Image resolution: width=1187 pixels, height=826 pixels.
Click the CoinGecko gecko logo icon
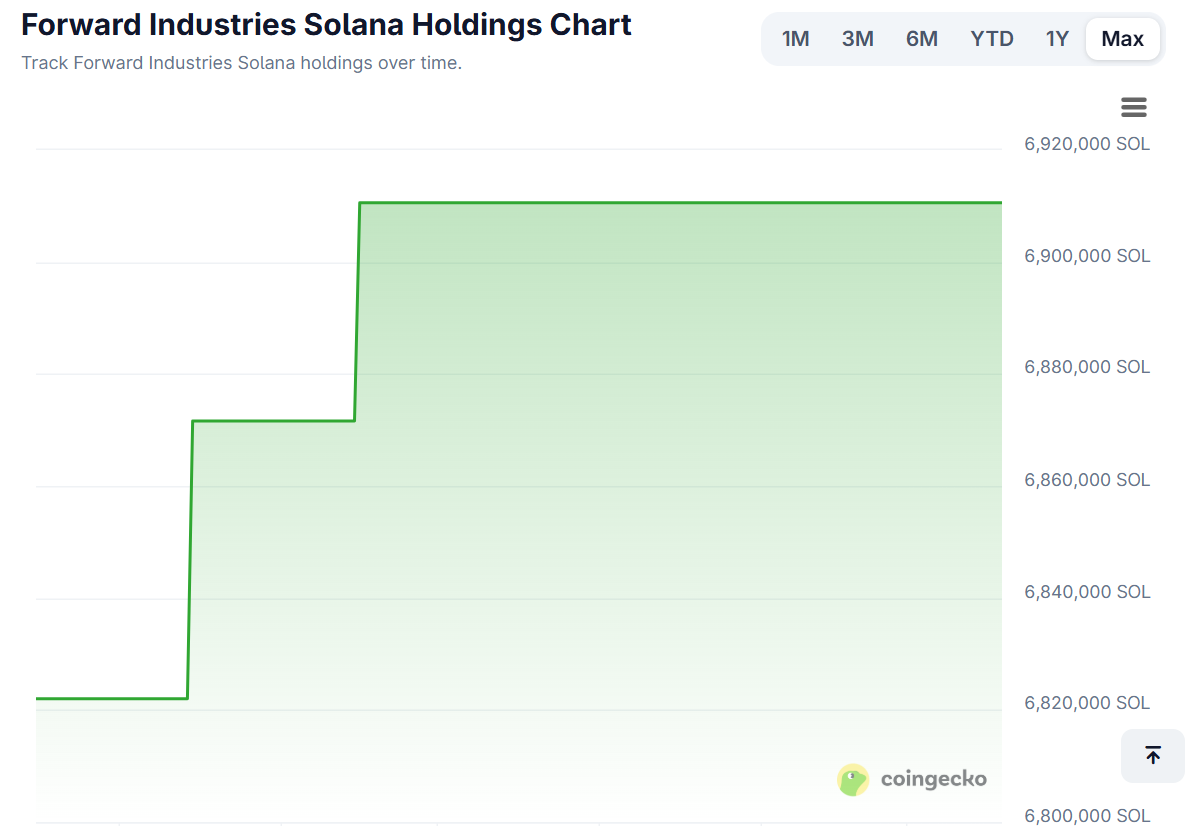click(x=852, y=779)
